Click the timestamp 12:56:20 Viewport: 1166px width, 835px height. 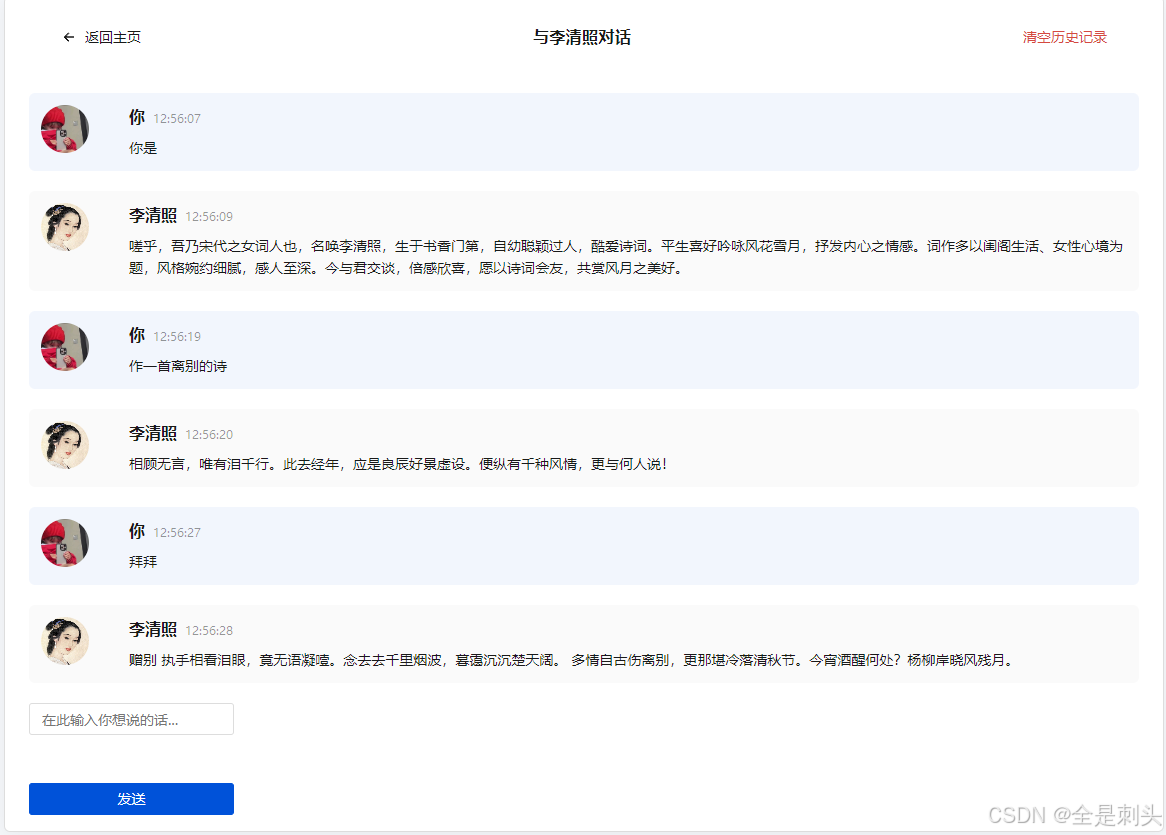click(x=209, y=434)
